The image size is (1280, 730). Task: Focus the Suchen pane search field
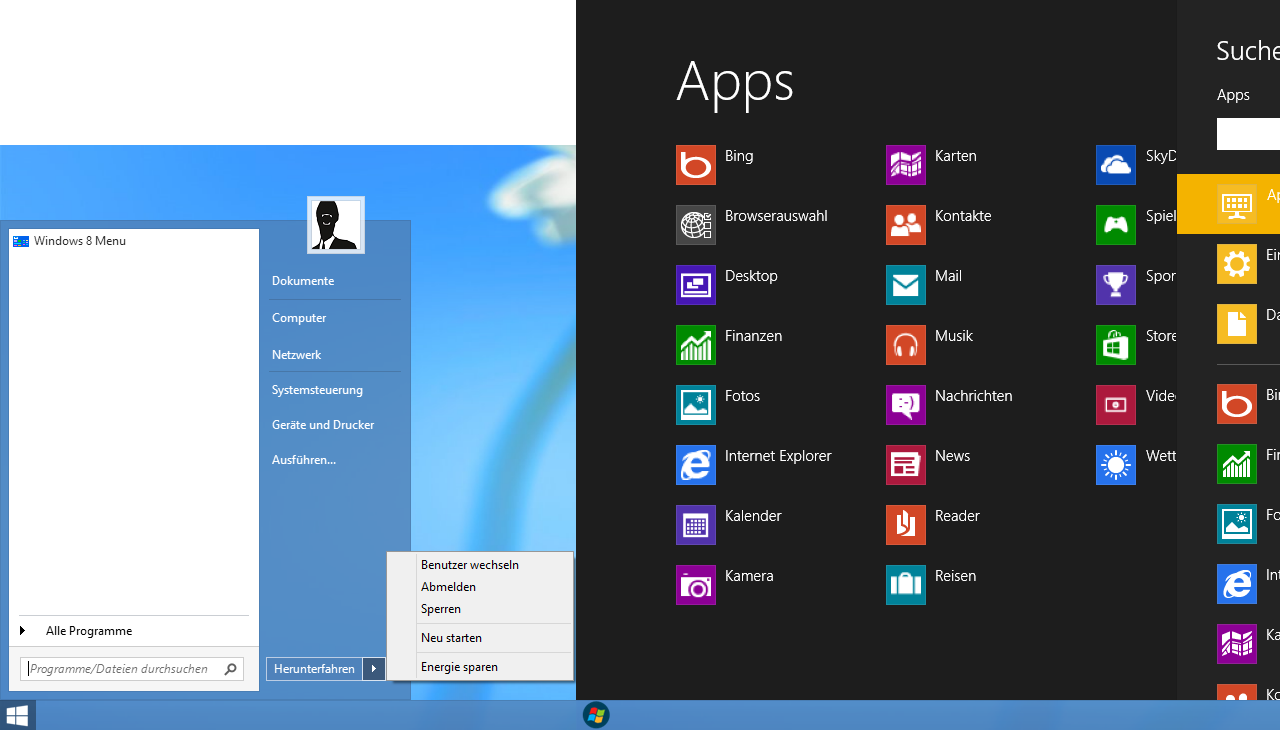(x=1248, y=134)
